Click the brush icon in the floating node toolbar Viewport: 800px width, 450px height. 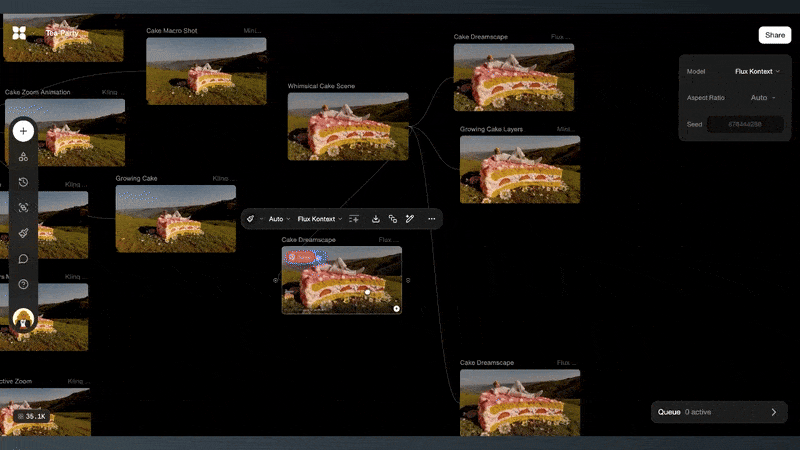tap(251, 219)
